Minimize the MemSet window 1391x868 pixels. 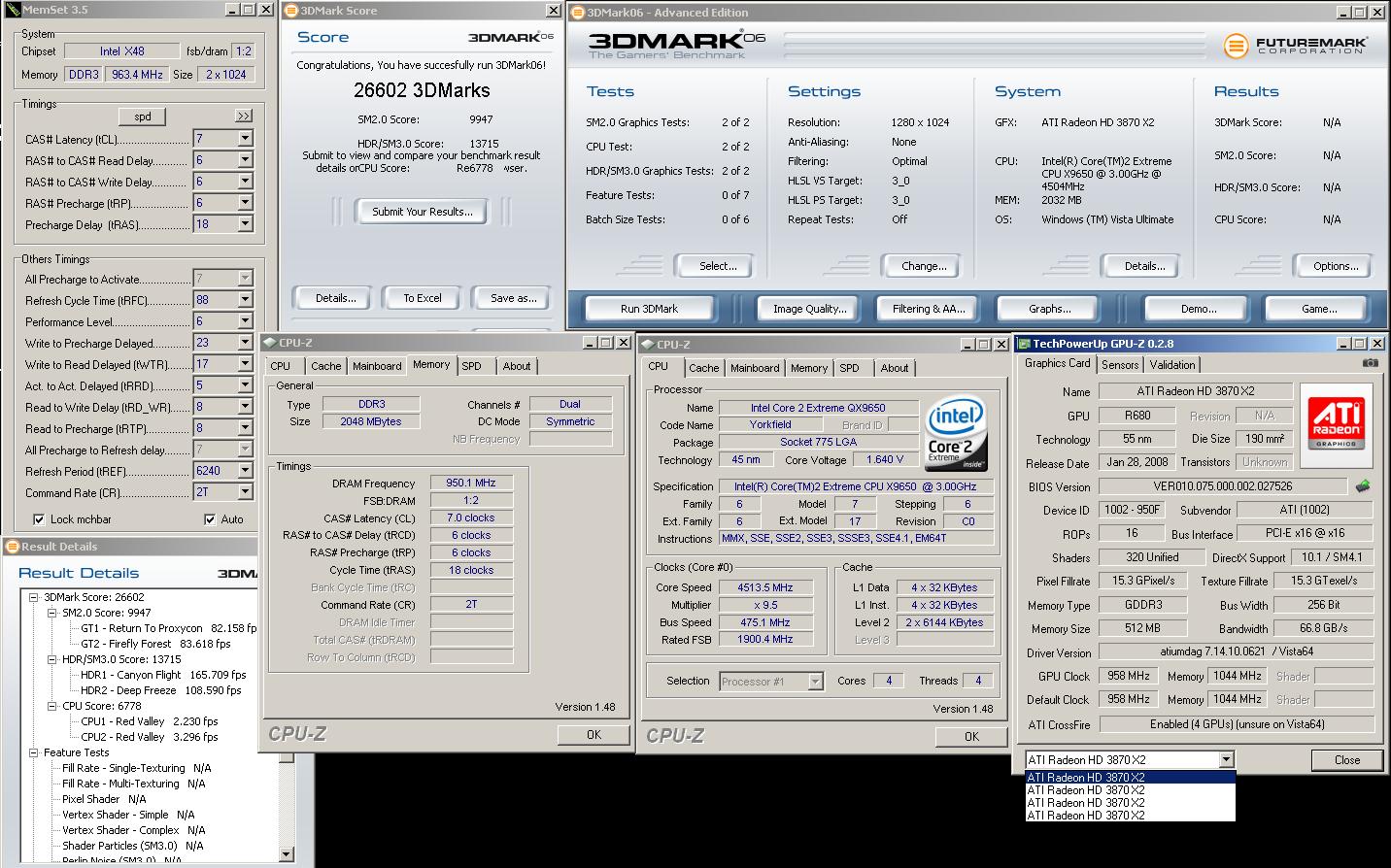tap(233, 10)
